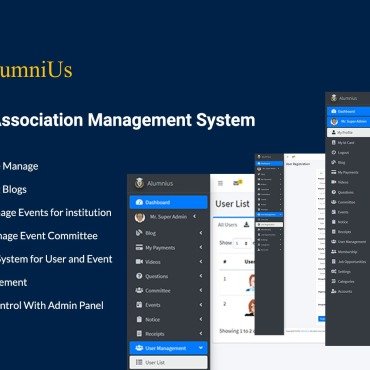Click the Blog icon in the rightmost sidebar

click(333, 162)
